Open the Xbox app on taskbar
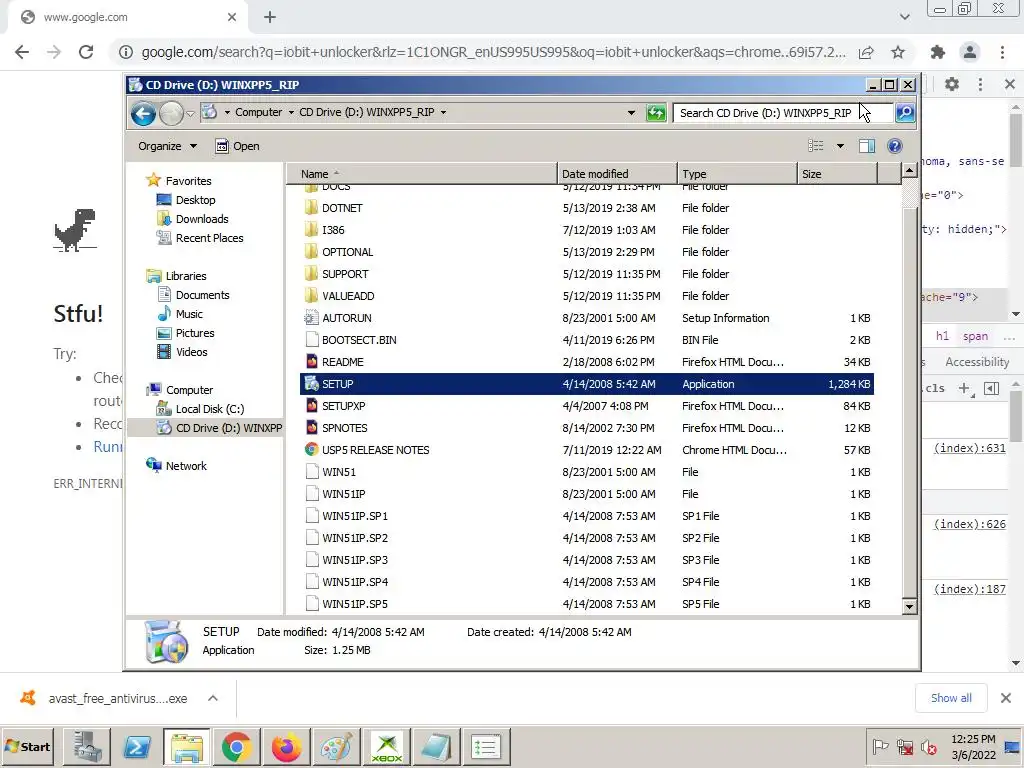This screenshot has width=1024, height=768. pos(387,747)
